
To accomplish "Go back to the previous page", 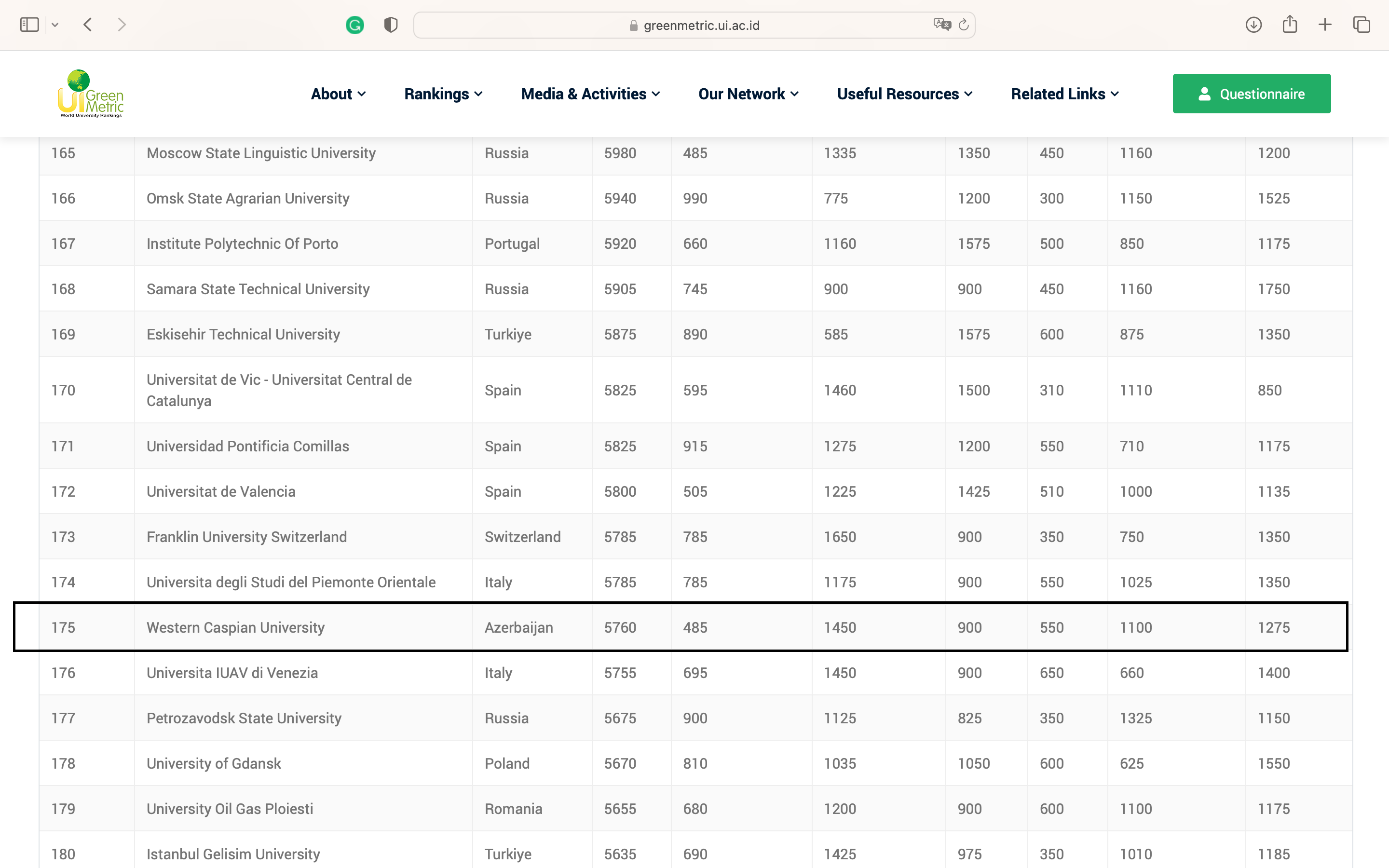I will click(88, 25).
